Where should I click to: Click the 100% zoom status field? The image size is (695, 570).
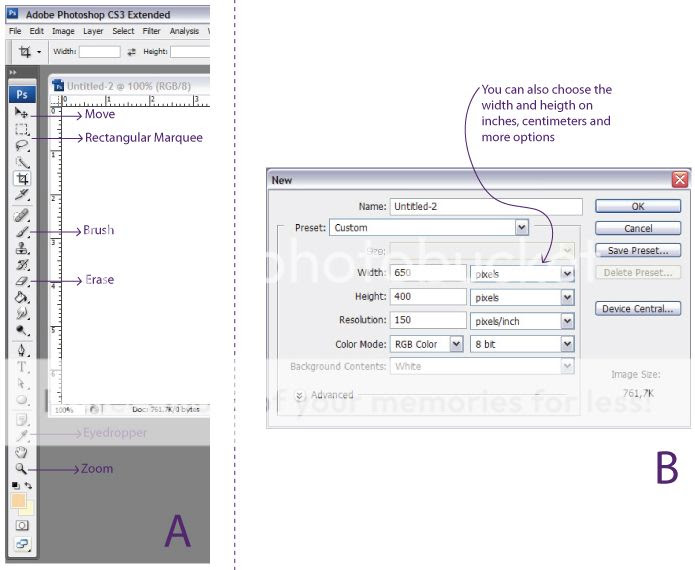tap(65, 410)
